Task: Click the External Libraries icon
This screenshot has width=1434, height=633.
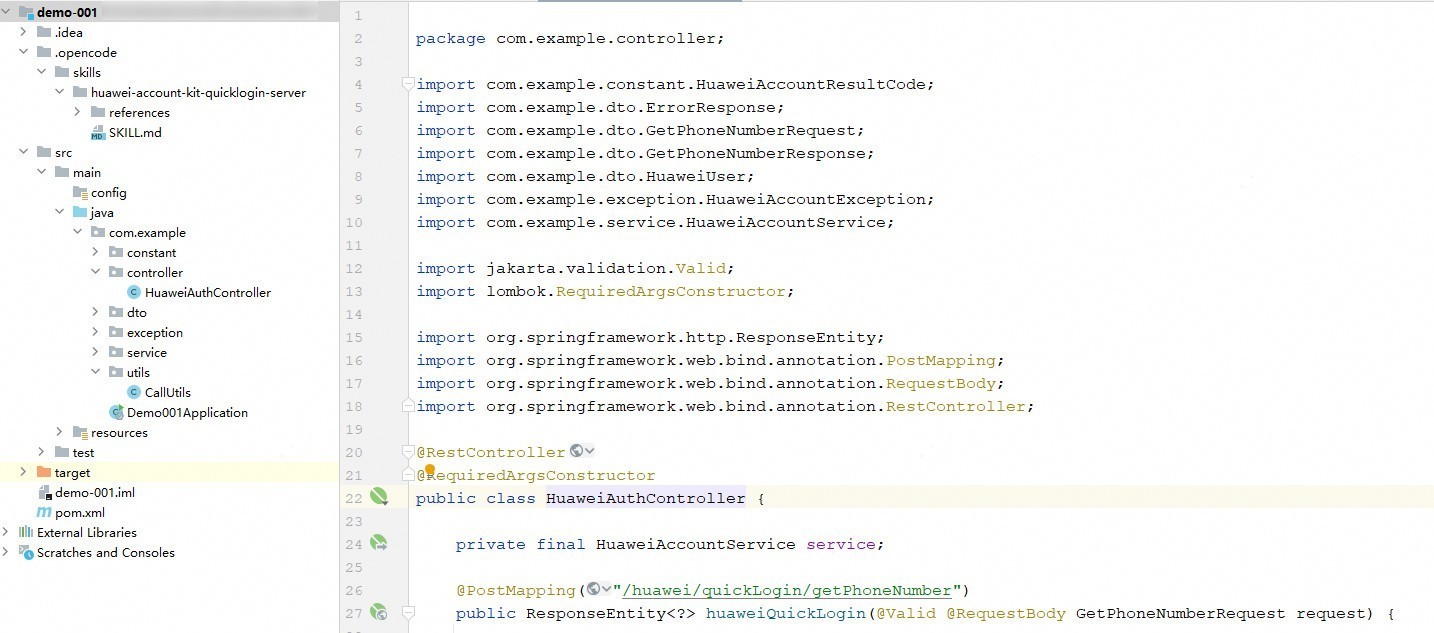Action: pyautogui.click(x=26, y=532)
